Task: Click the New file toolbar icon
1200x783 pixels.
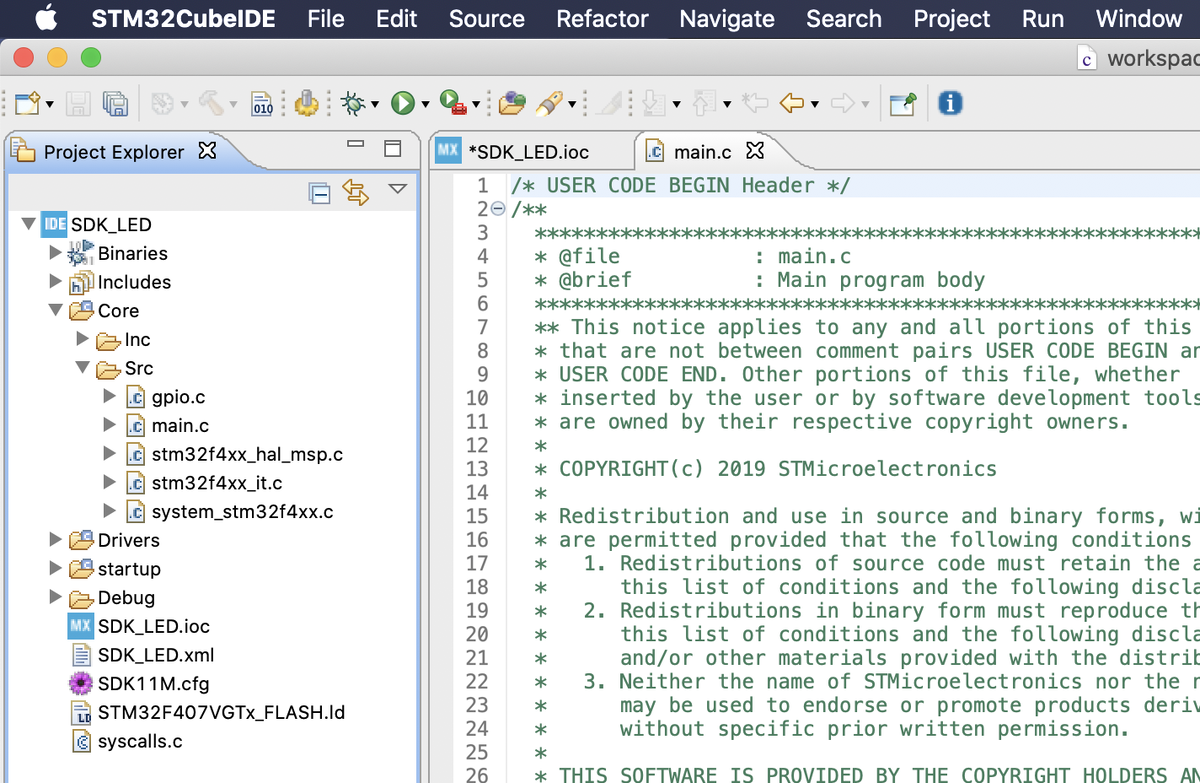Action: tap(27, 103)
